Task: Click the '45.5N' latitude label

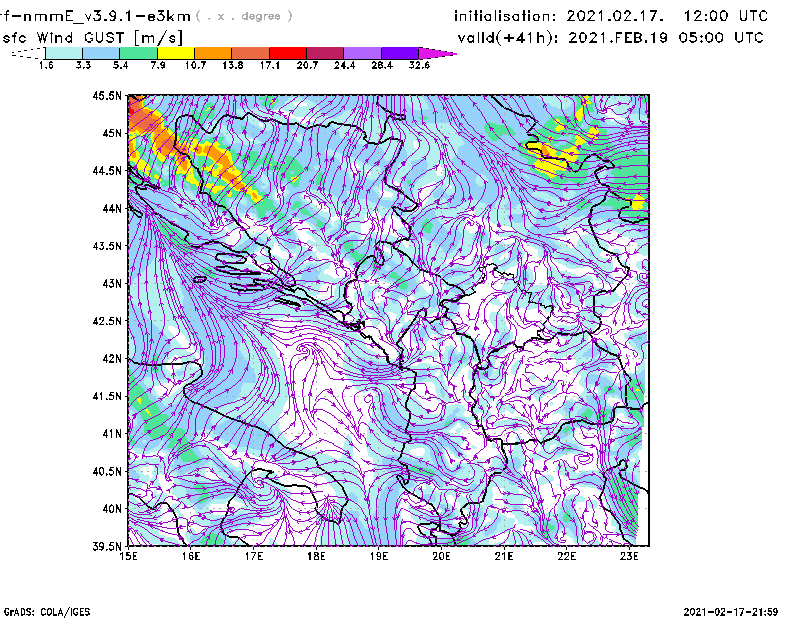Action: (x=107, y=95)
